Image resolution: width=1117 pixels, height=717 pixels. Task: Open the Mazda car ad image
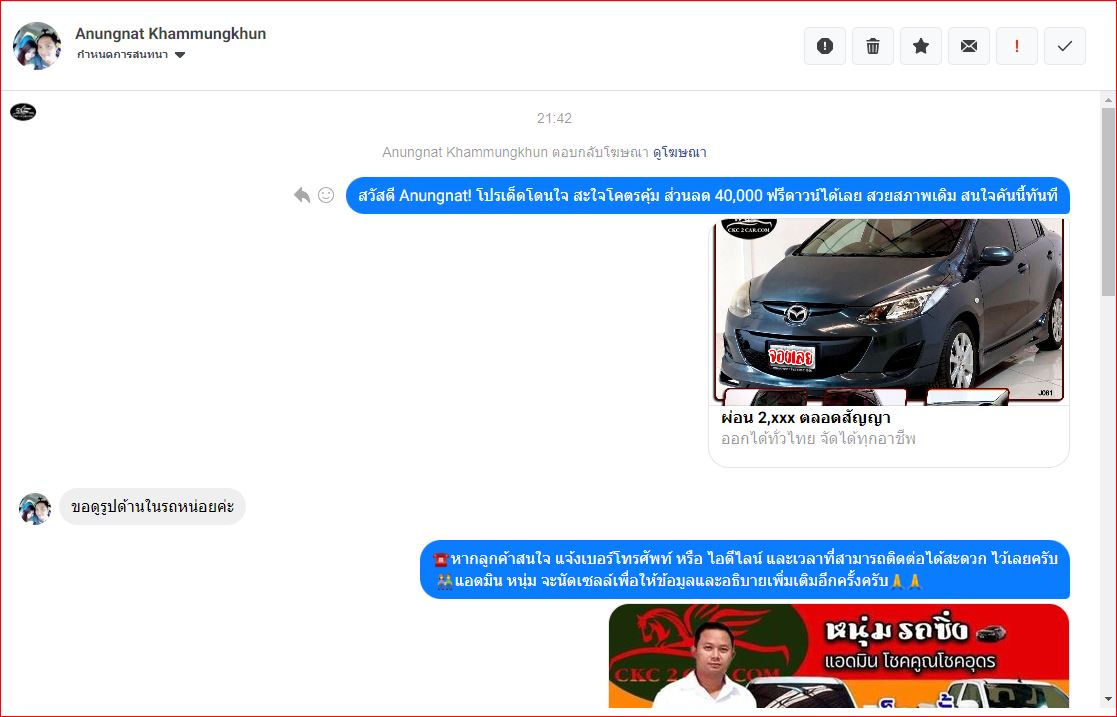[889, 311]
